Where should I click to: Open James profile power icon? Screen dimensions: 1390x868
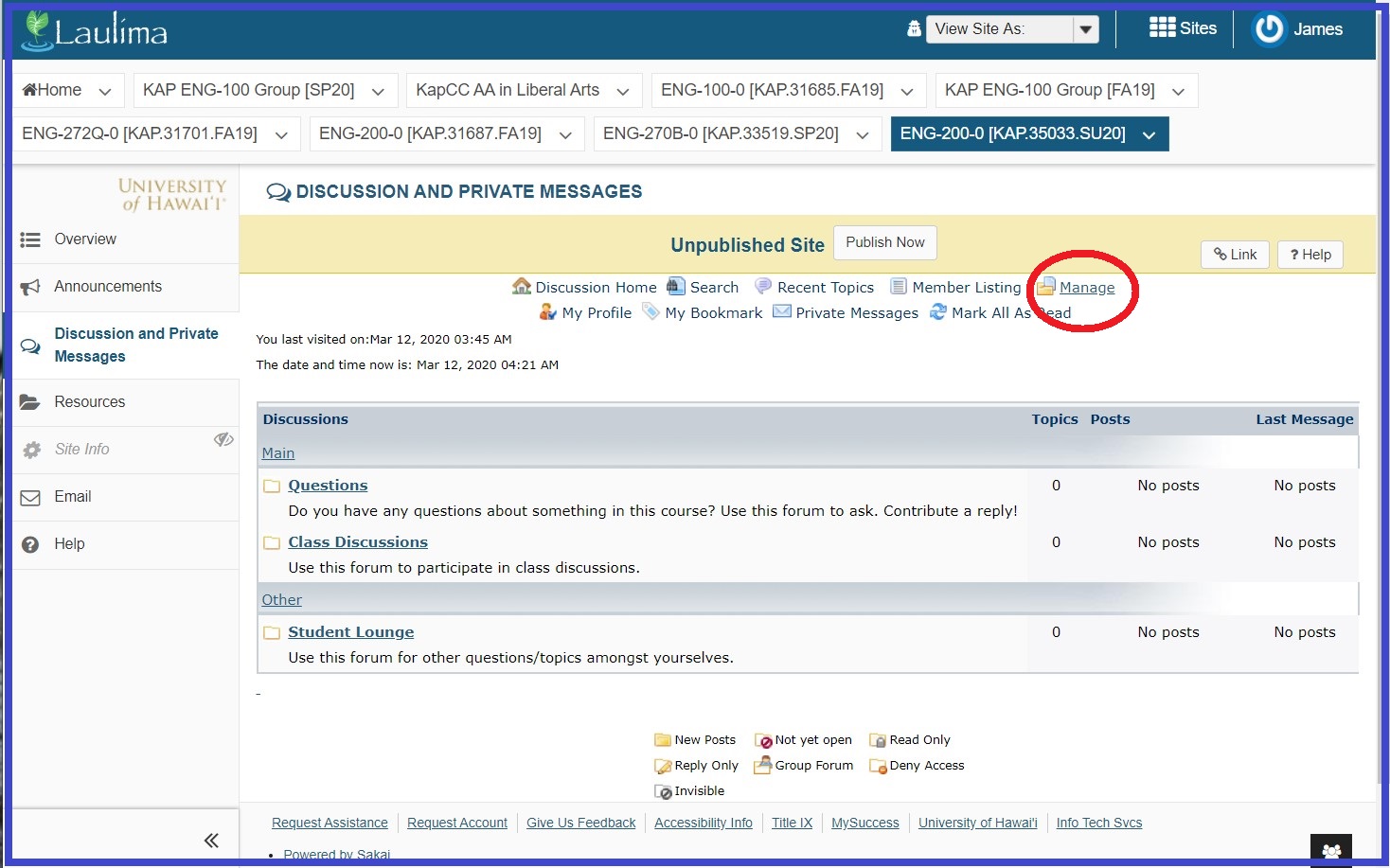1268,29
